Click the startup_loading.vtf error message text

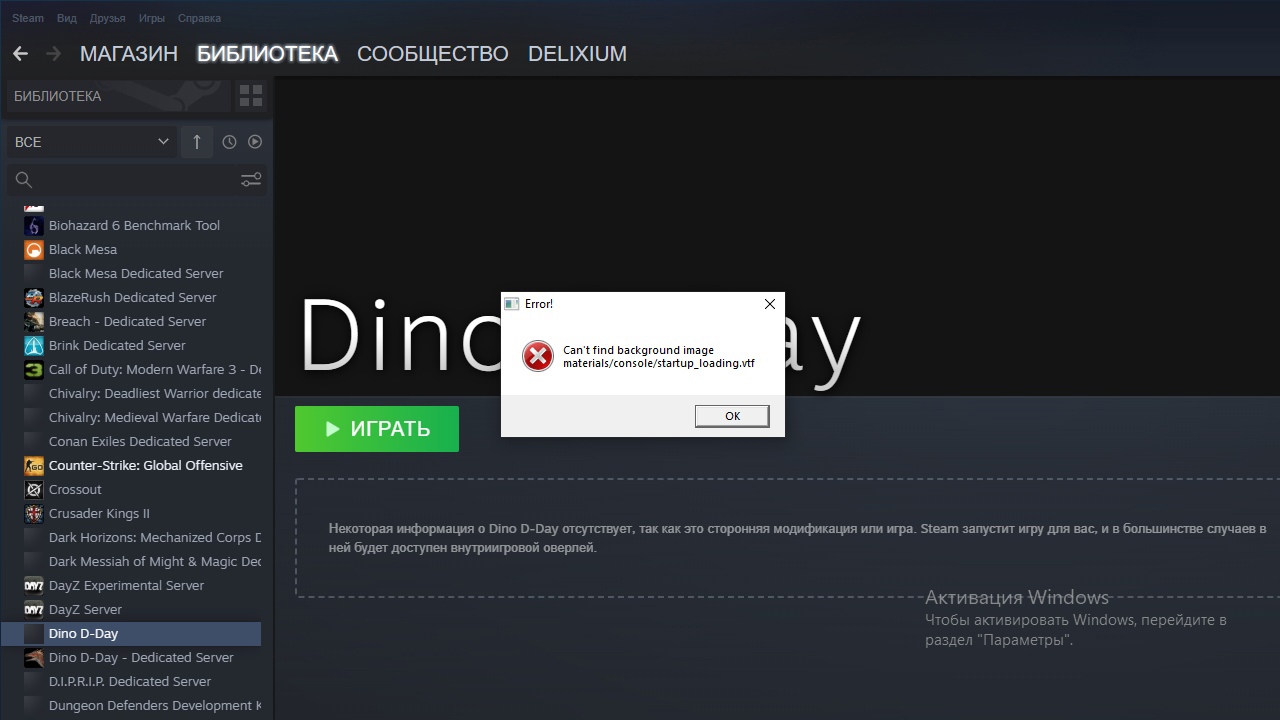659,357
